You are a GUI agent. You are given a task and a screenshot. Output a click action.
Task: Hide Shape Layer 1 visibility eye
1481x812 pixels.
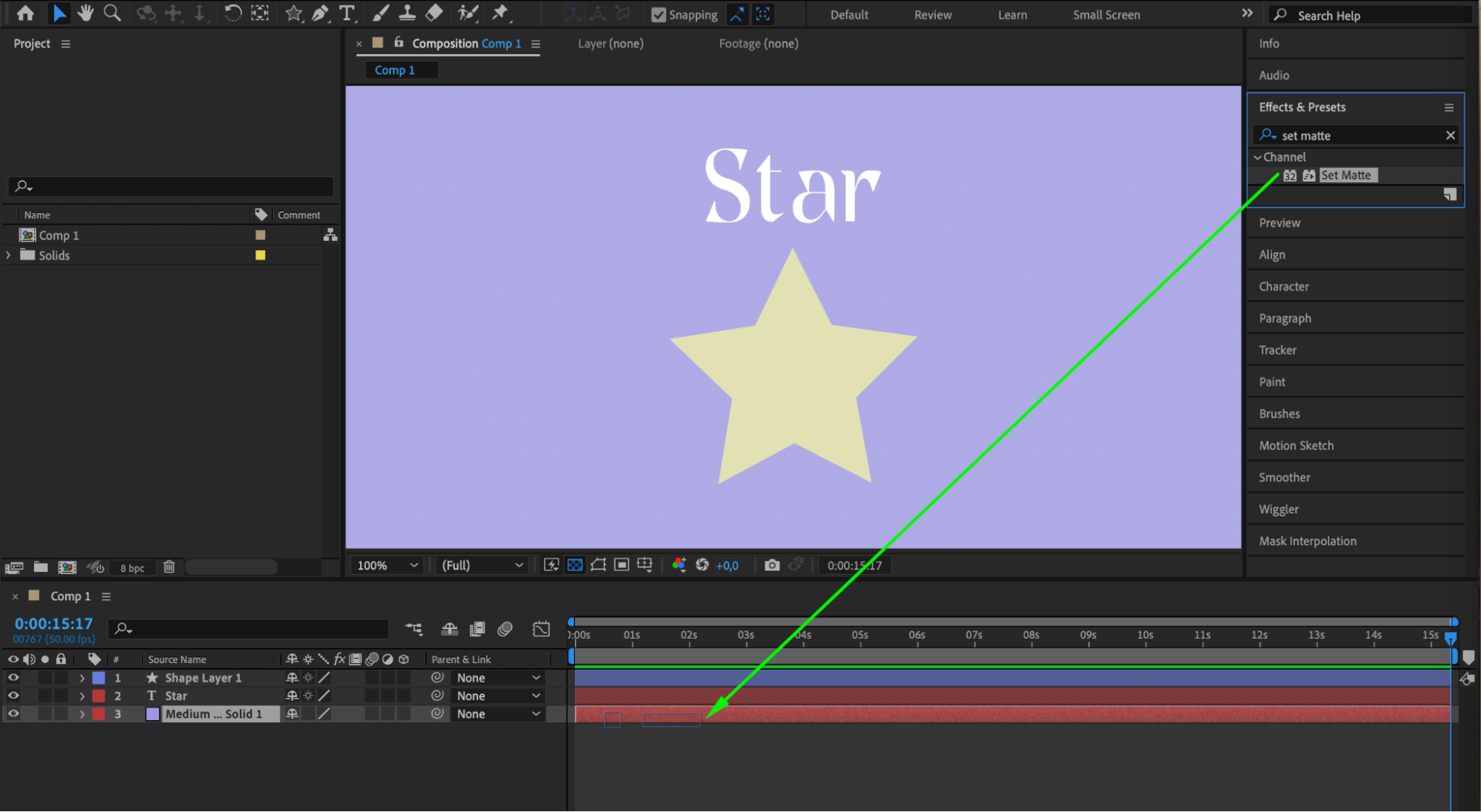click(x=13, y=678)
